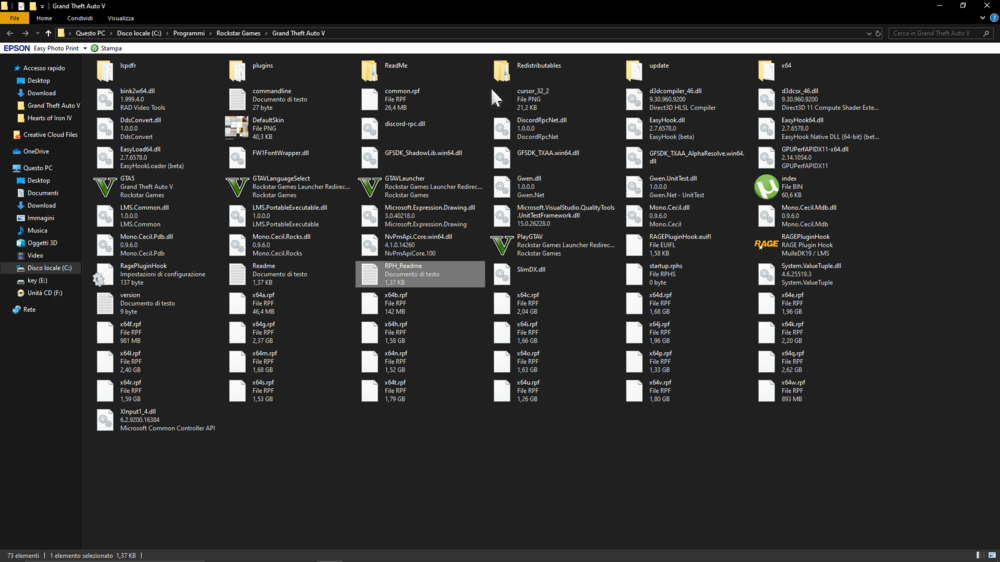Screen dimensions: 1000x562
Task: Click Easy Photo Print in EPSON toolbar
Action: coord(56,48)
